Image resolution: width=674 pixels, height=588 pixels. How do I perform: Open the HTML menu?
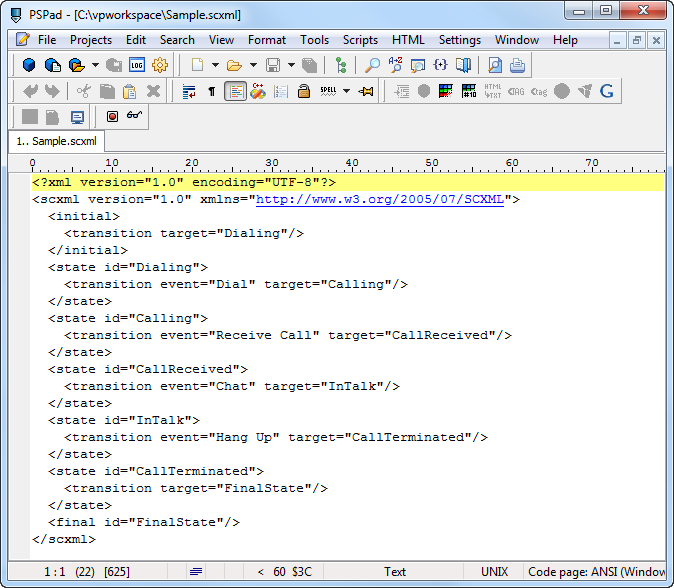point(408,40)
